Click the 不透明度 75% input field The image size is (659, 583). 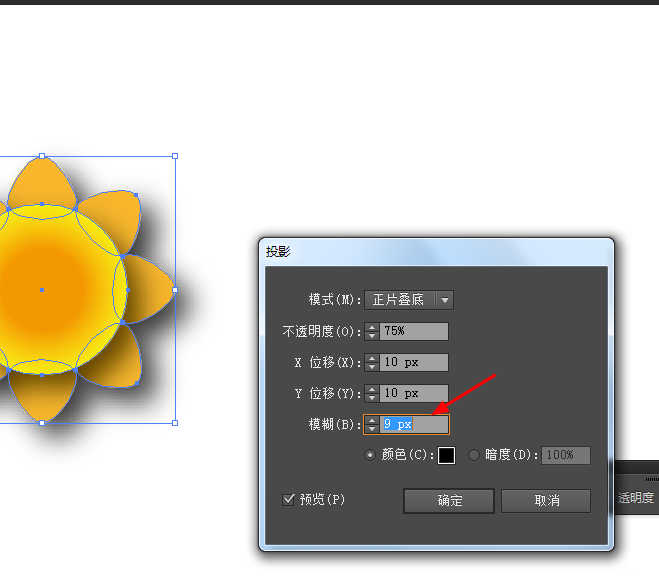click(414, 331)
